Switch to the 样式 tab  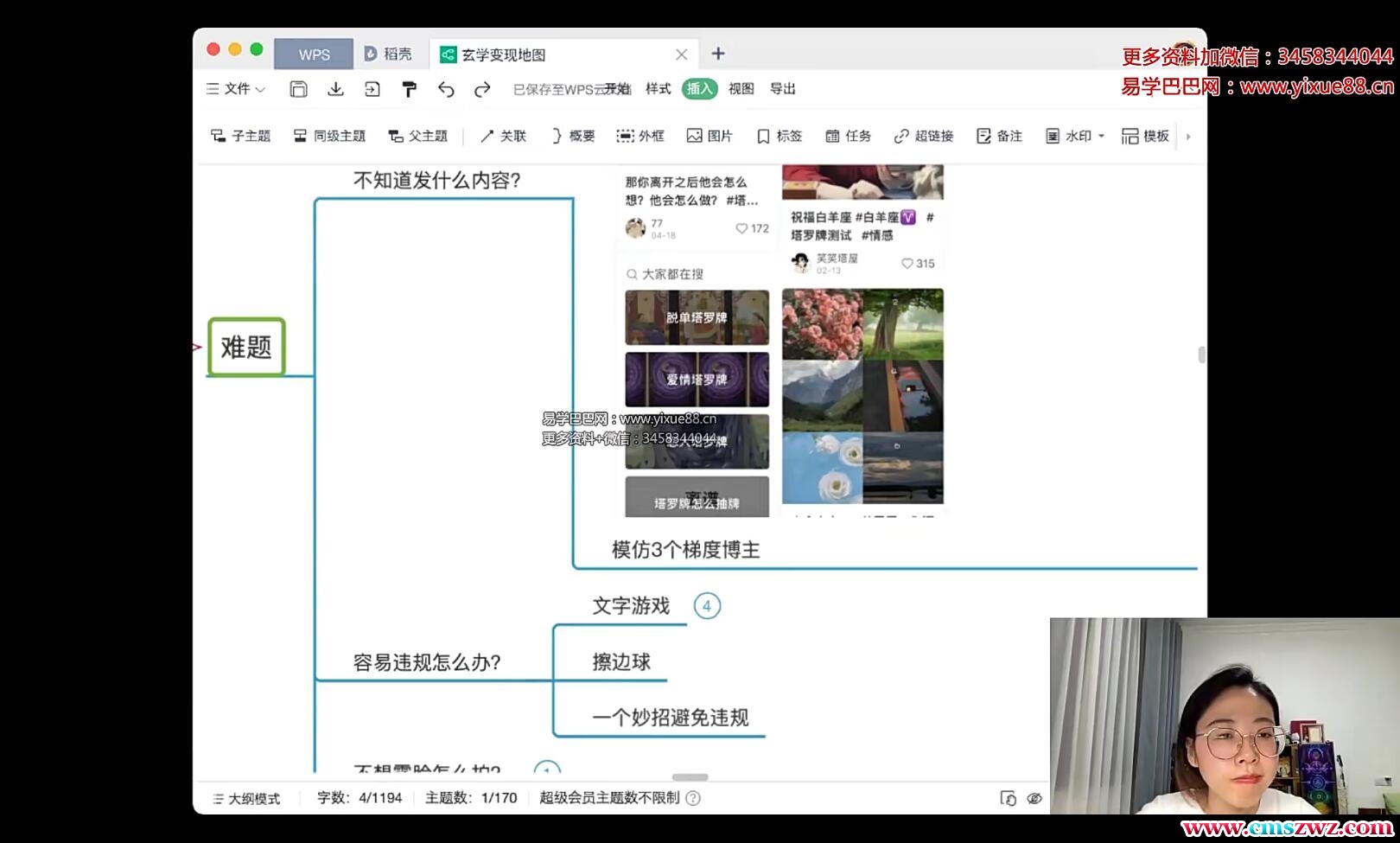[658, 89]
